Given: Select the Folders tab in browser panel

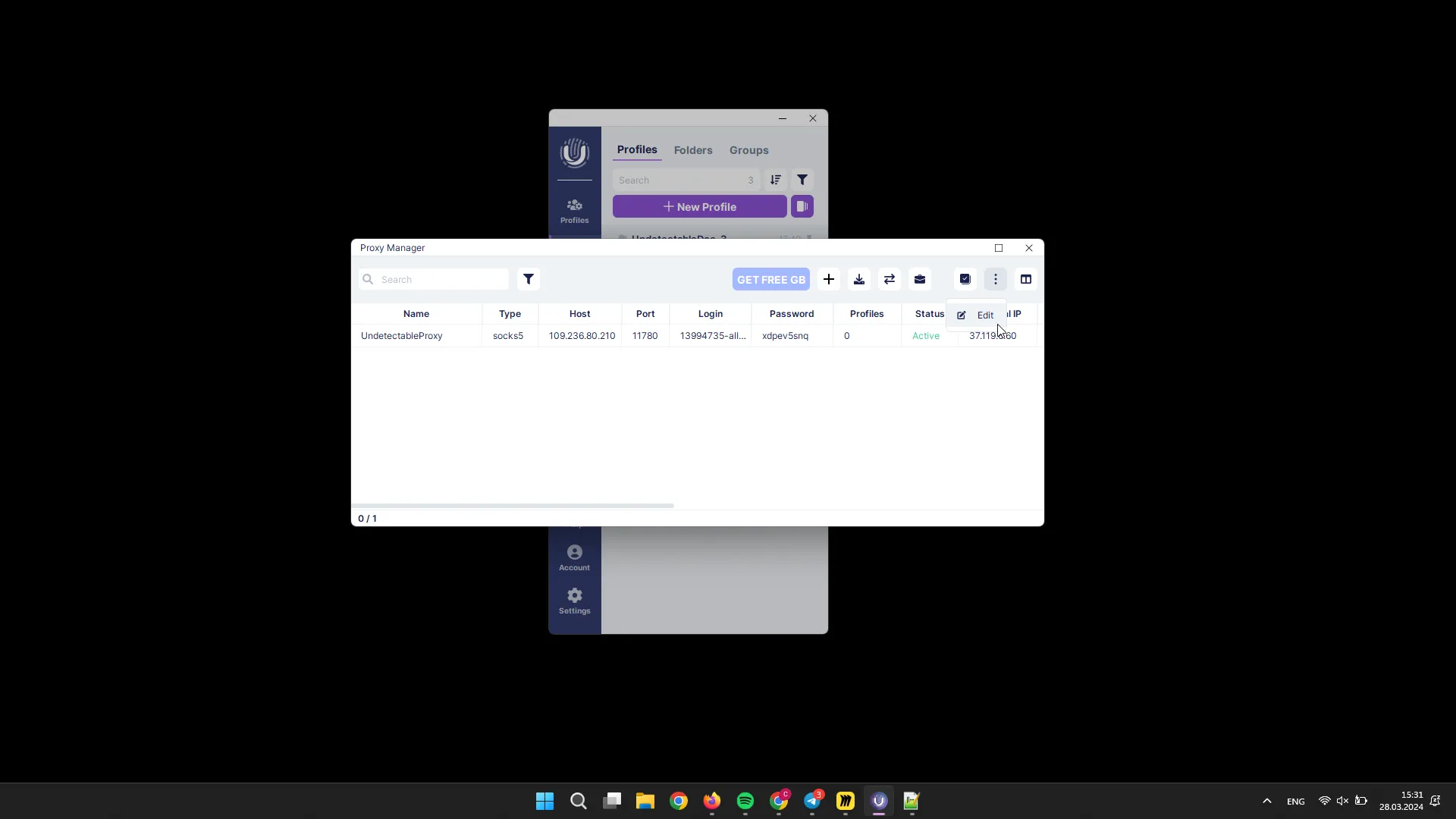Looking at the screenshot, I should (x=693, y=150).
